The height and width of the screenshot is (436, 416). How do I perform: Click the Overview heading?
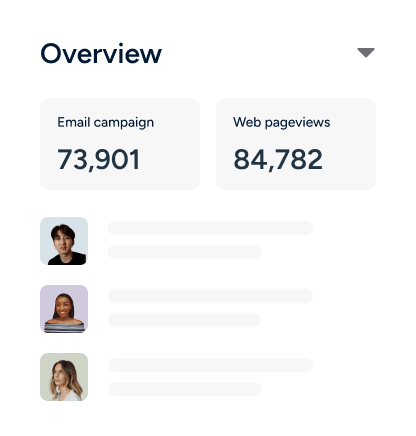101,53
